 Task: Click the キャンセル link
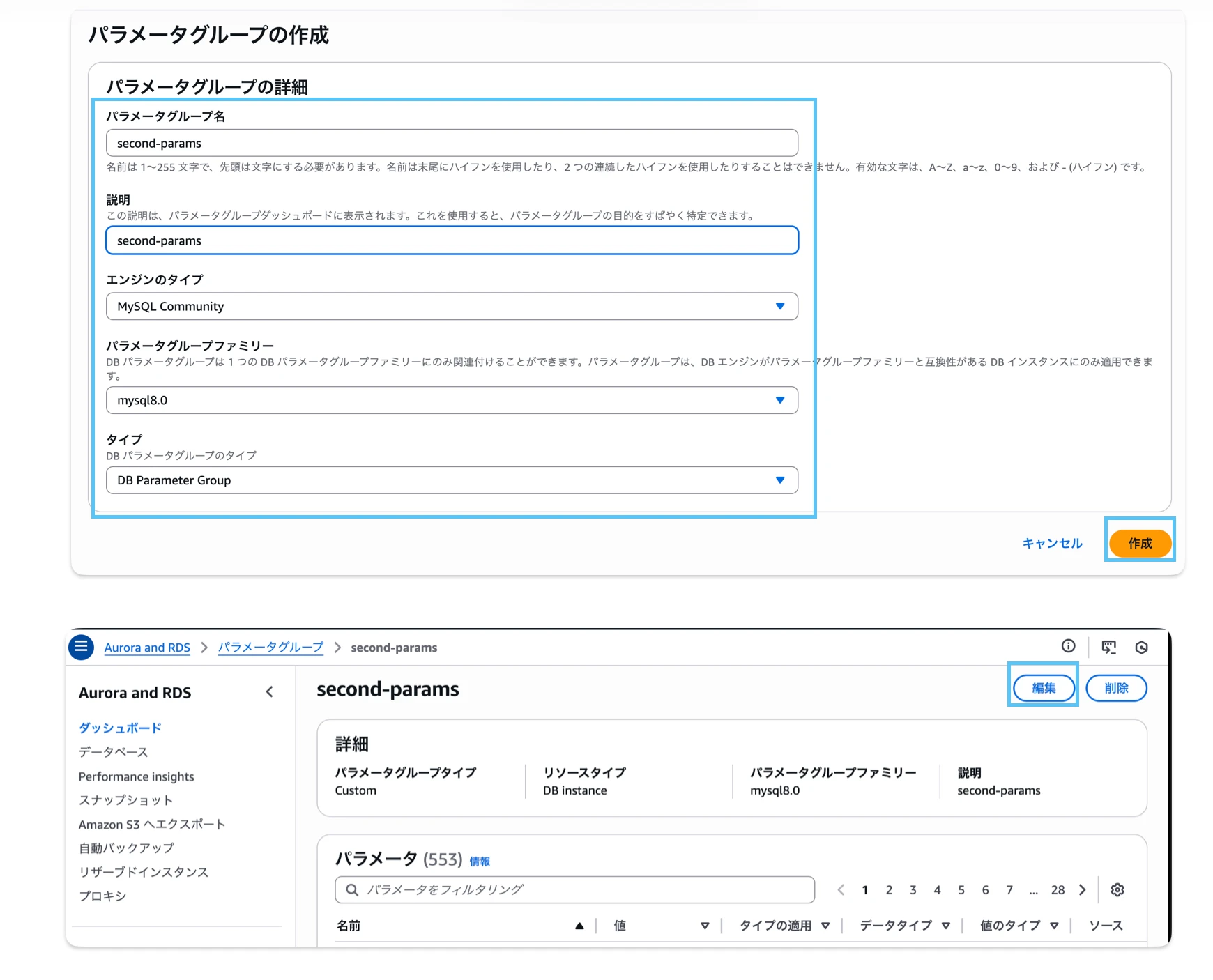coord(1052,543)
